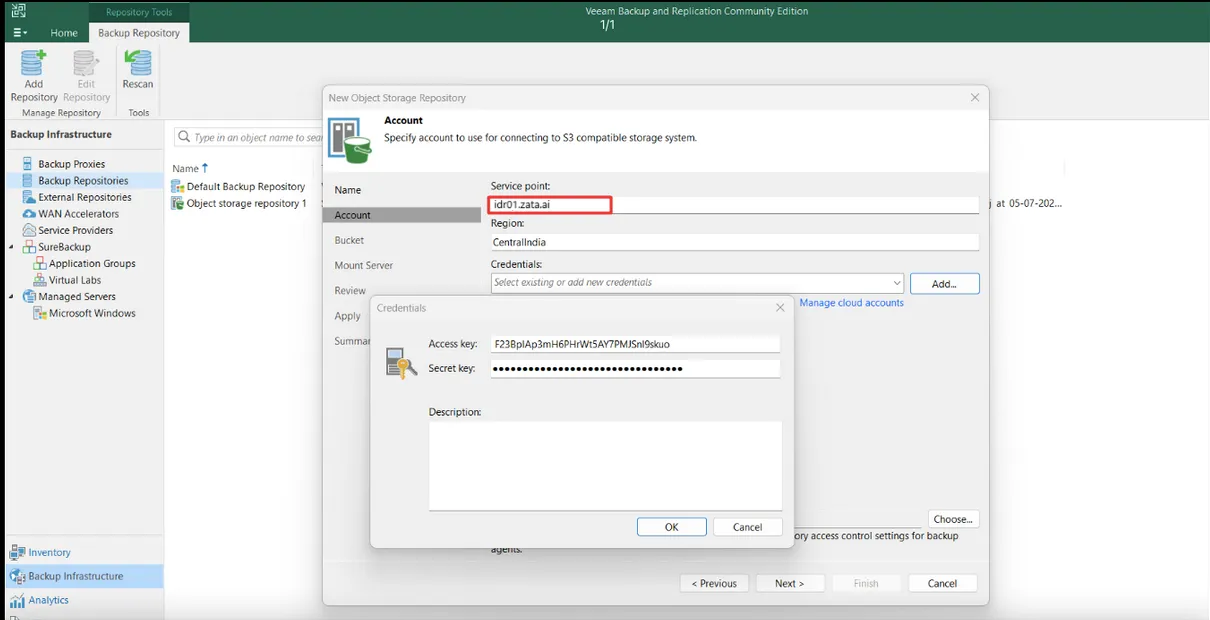Click the Backup Proxies icon

tap(27, 164)
